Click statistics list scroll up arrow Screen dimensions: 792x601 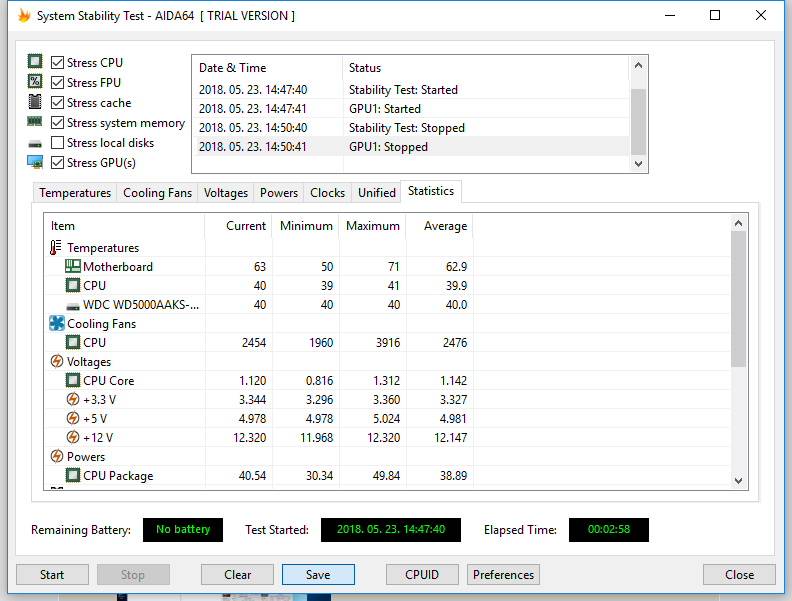(x=738, y=223)
